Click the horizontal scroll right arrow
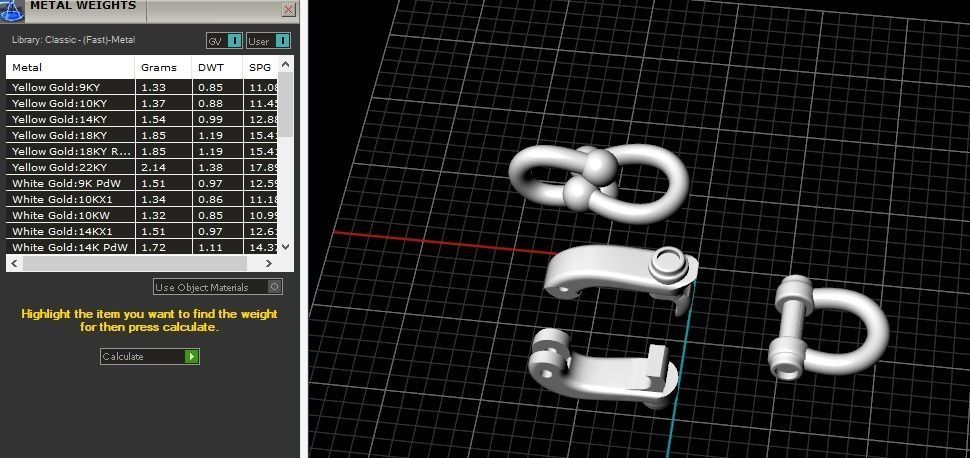 pyautogui.click(x=268, y=263)
